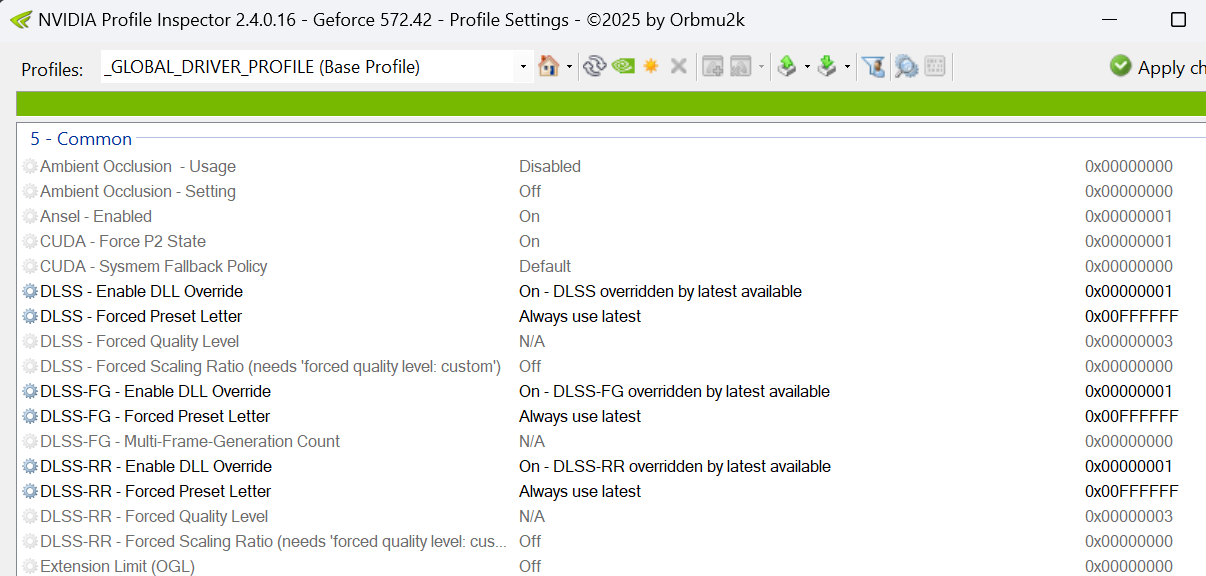This screenshot has height=576, width=1206.
Task: Select the "DLSS - Enable DLL Override" setting name
Action: pyautogui.click(x=141, y=292)
